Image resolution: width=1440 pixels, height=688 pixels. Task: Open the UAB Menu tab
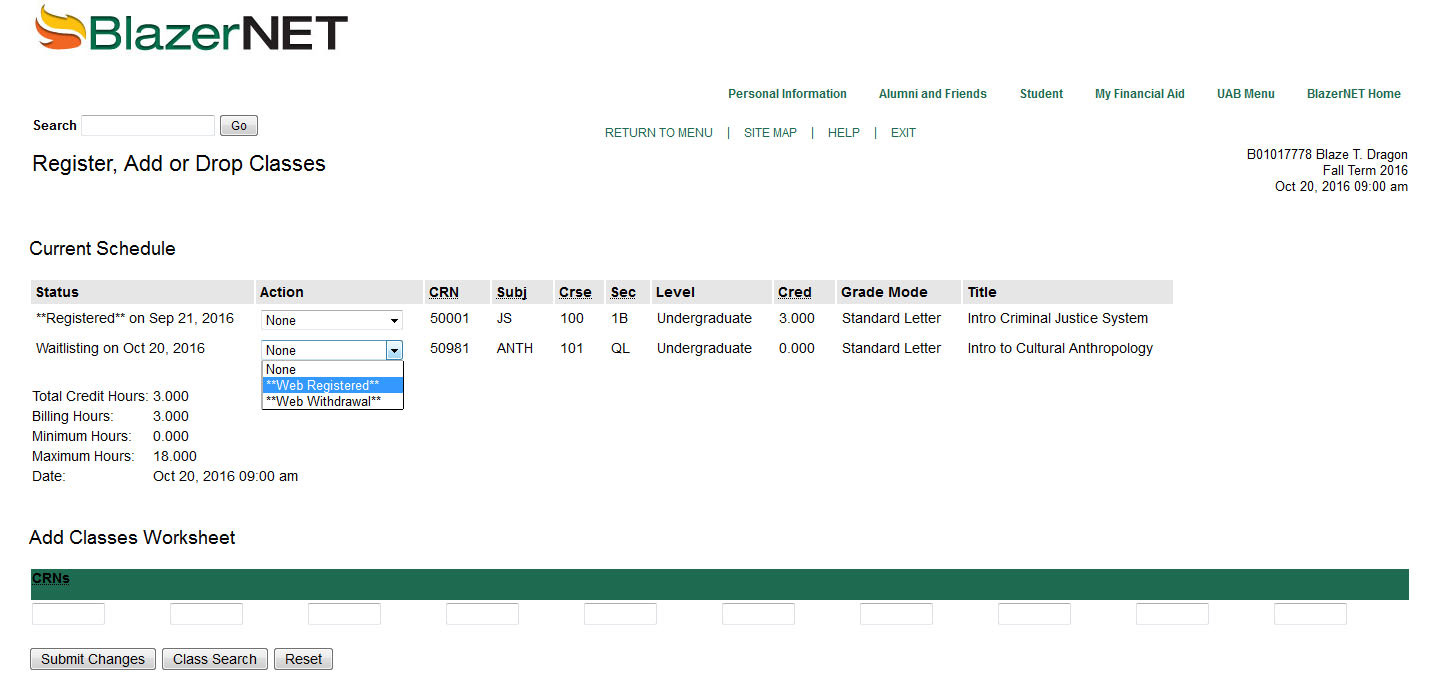pyautogui.click(x=1245, y=94)
